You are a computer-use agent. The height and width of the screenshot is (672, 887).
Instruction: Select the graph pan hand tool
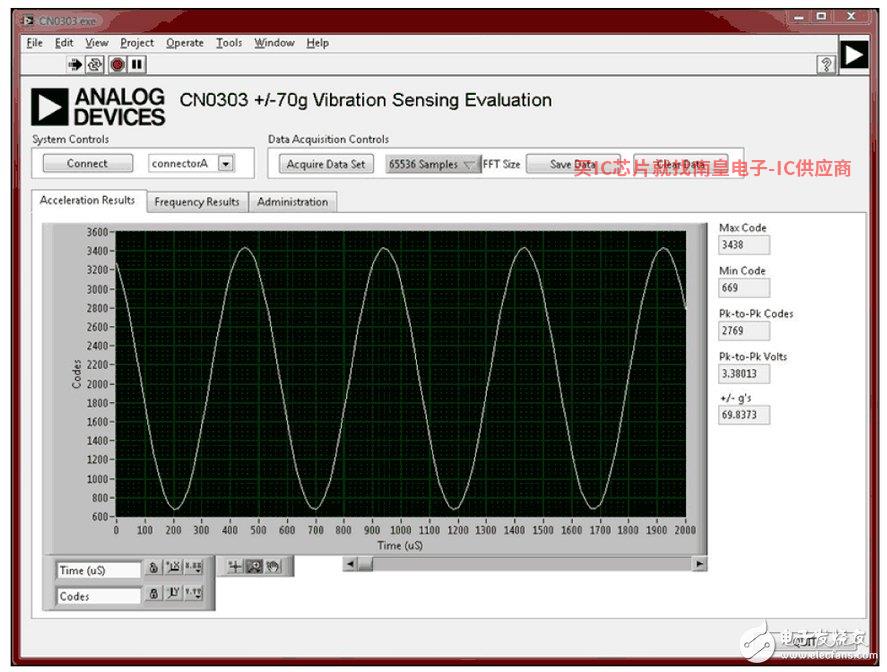point(273,566)
